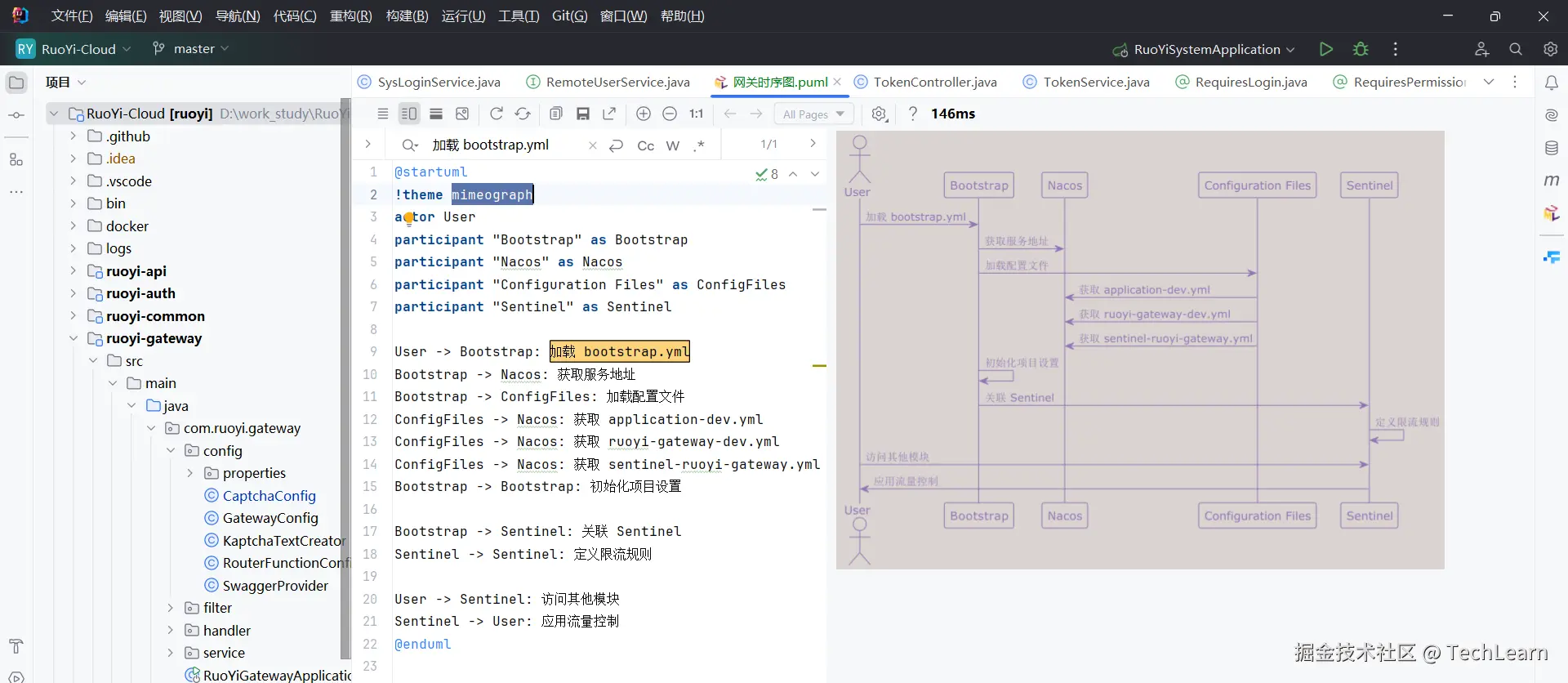Viewport: 1568px width, 683px height.
Task: Debug the application with bug icon
Action: [x=1361, y=49]
